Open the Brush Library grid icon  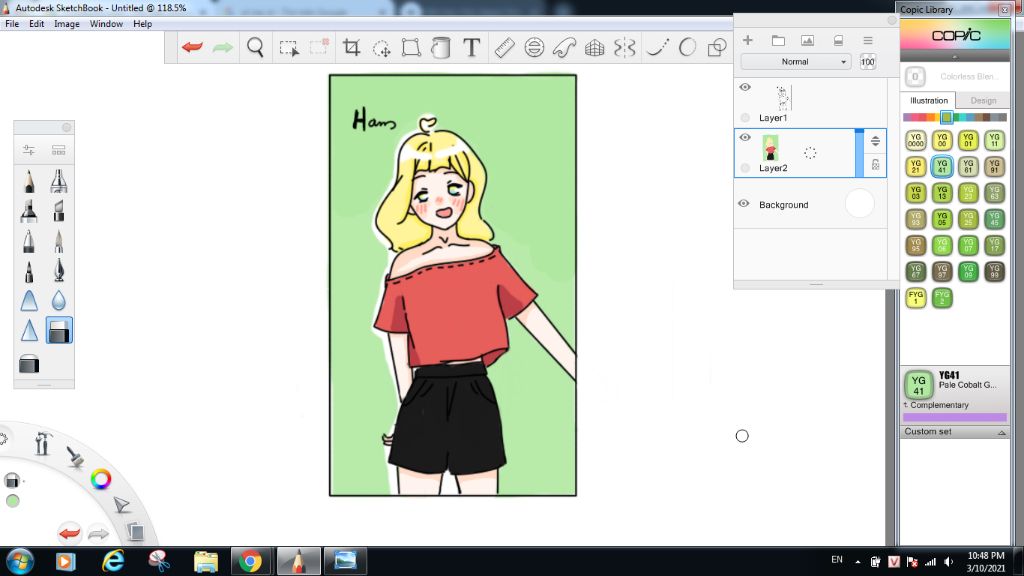pos(59,150)
